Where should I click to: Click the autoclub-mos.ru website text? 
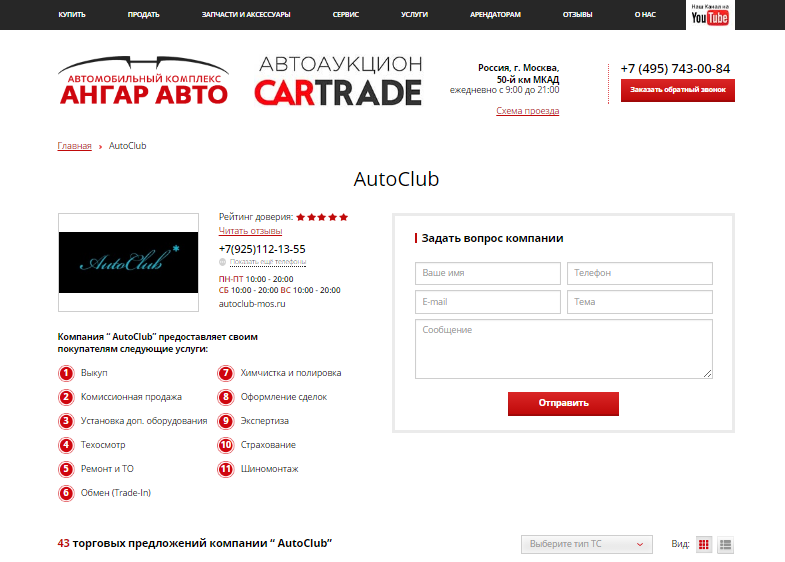click(x=252, y=304)
